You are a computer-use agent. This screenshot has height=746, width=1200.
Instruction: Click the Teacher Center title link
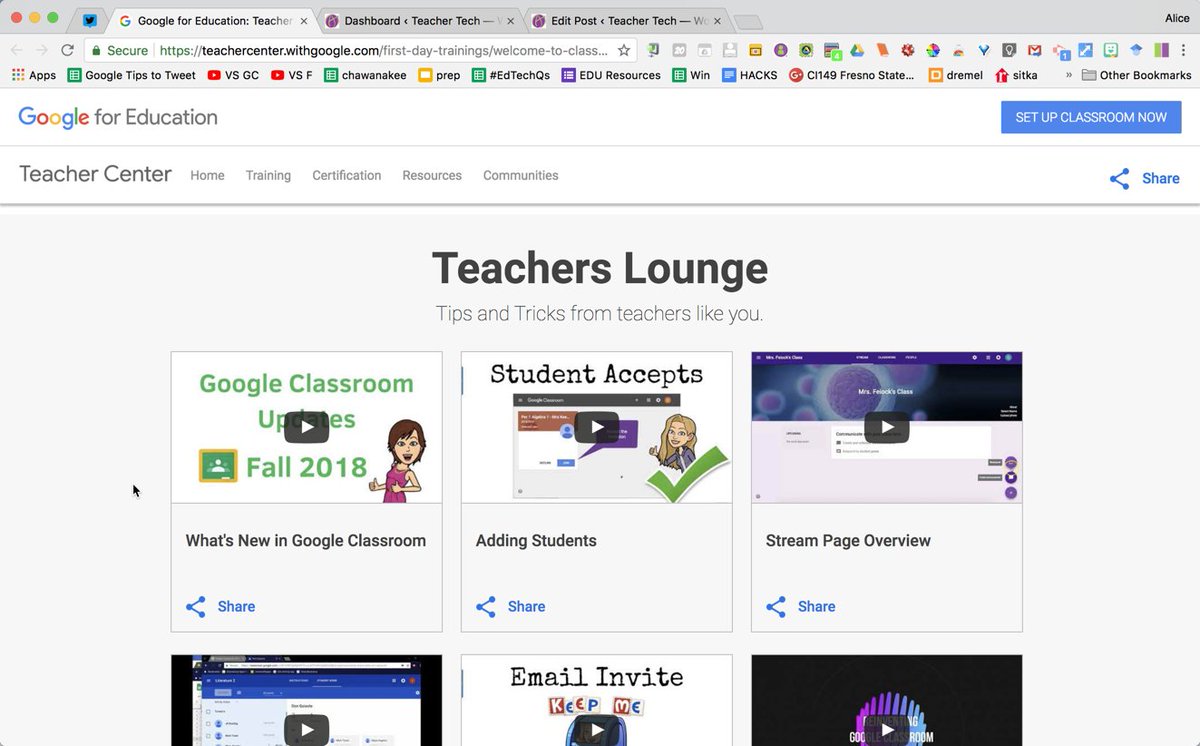click(95, 174)
